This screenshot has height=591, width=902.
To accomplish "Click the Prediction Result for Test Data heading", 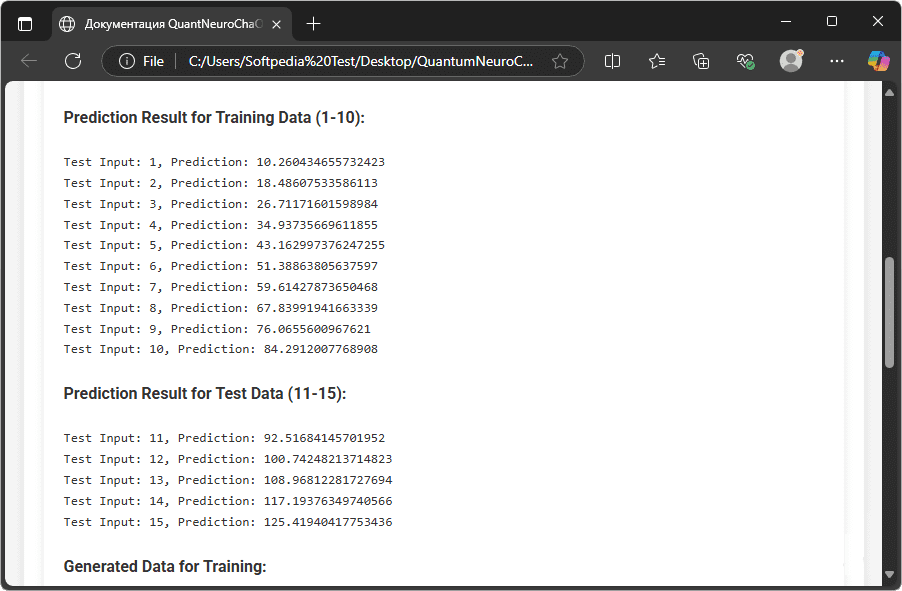I will [x=204, y=393].
